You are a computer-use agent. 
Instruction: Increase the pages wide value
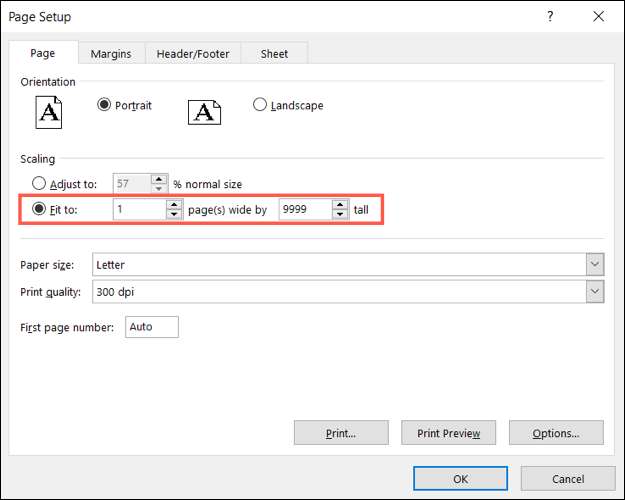[x=174, y=205]
